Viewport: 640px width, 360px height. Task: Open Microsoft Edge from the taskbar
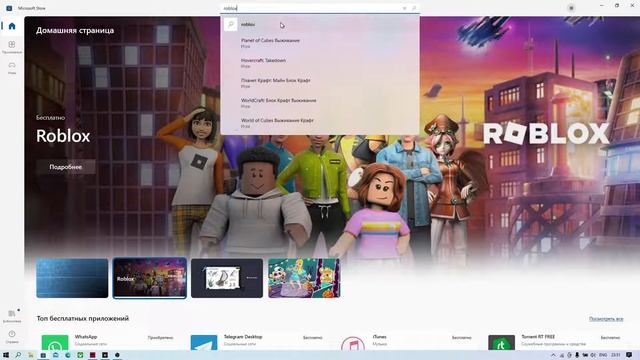[68, 355]
